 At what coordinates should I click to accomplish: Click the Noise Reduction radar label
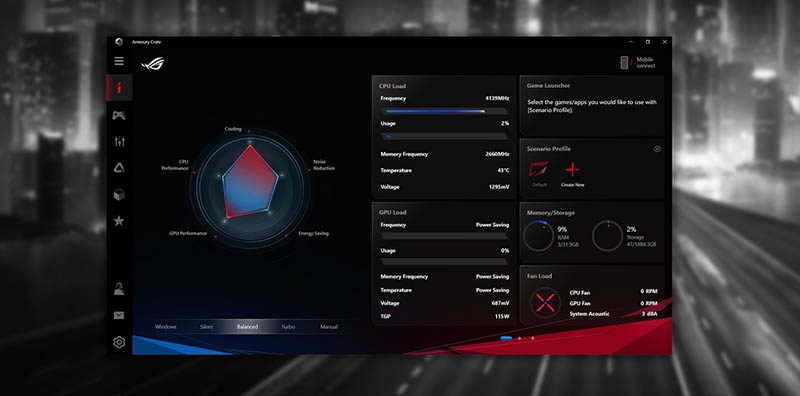324,165
